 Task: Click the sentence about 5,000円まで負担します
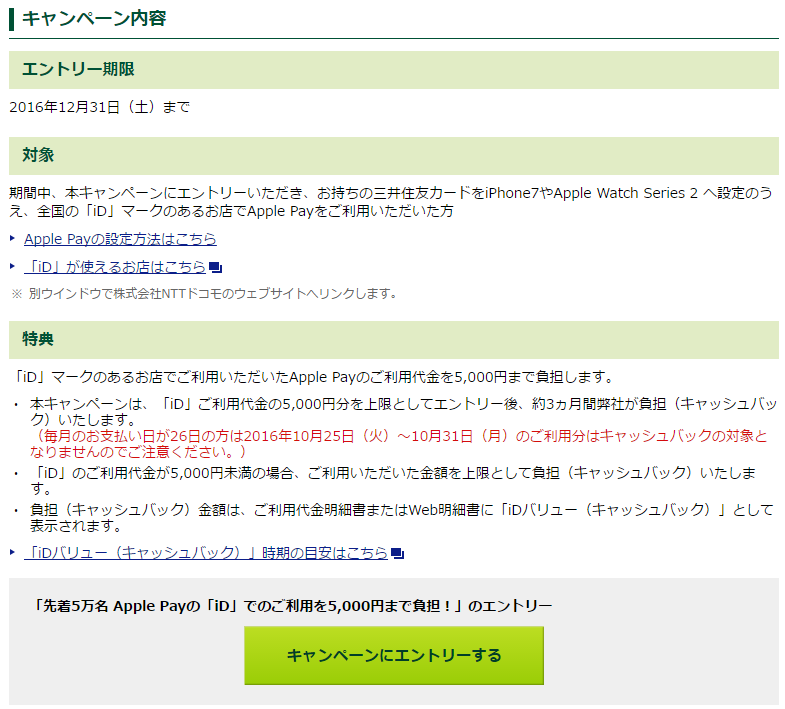pyautogui.click(x=313, y=377)
